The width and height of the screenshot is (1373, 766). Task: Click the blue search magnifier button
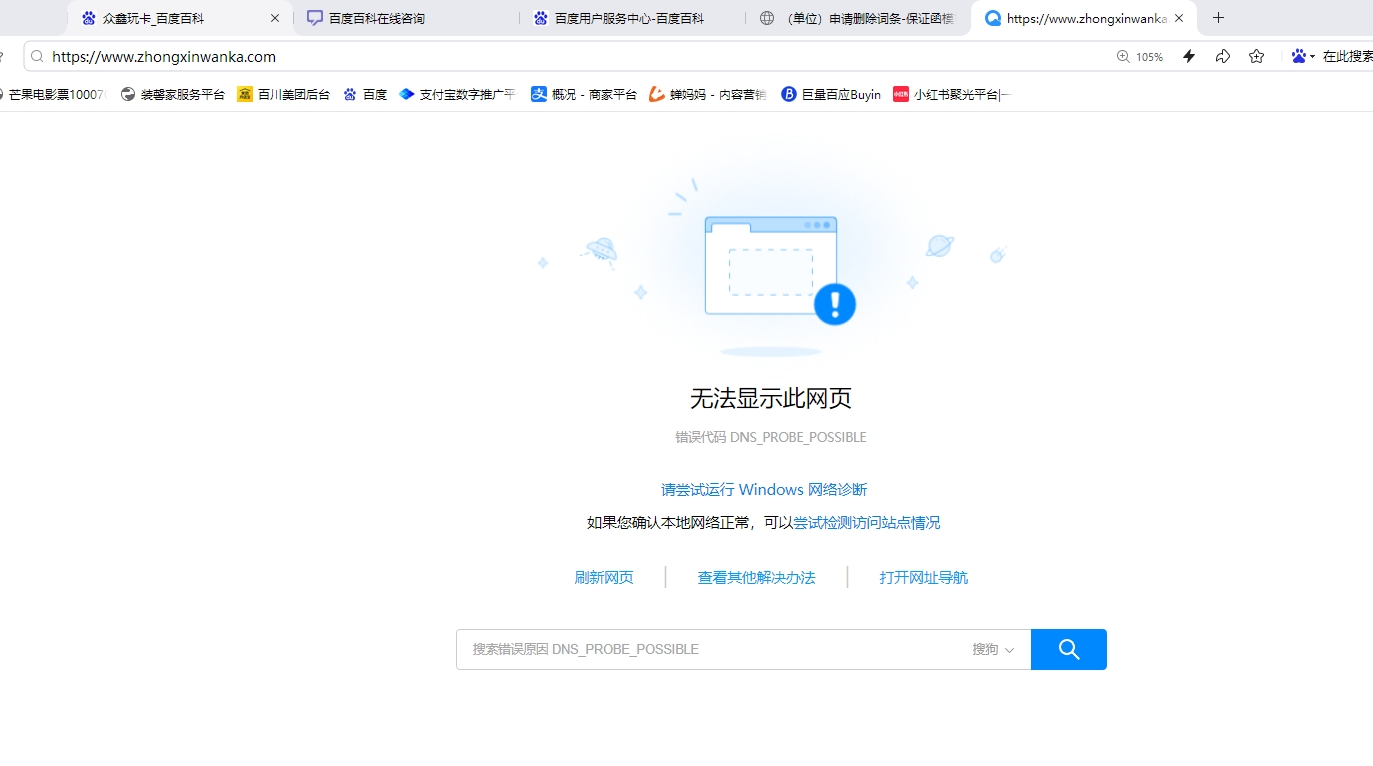tap(1068, 649)
